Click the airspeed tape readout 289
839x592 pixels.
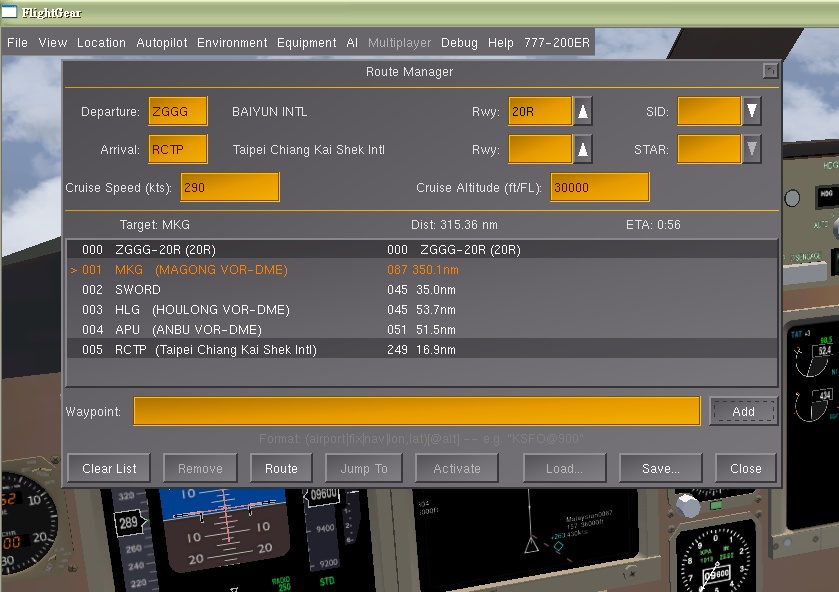pyautogui.click(x=129, y=522)
